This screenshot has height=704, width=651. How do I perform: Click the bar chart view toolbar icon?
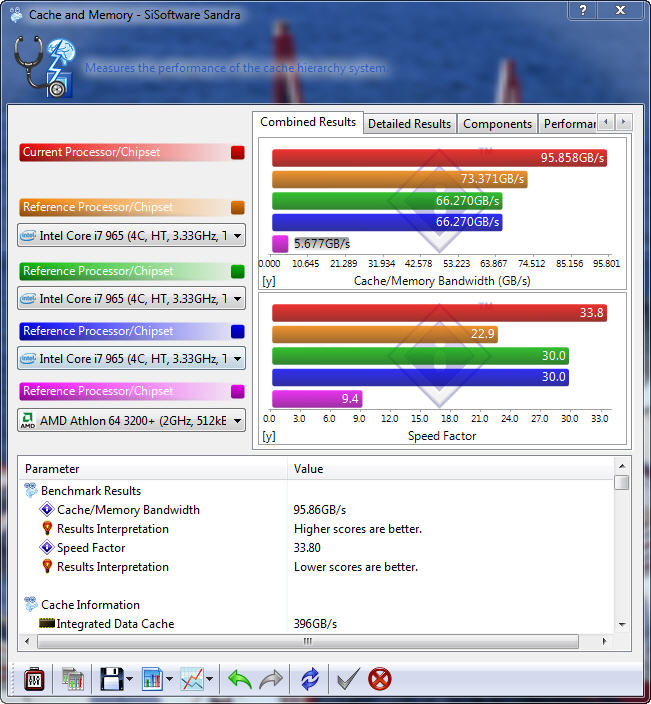pos(152,679)
